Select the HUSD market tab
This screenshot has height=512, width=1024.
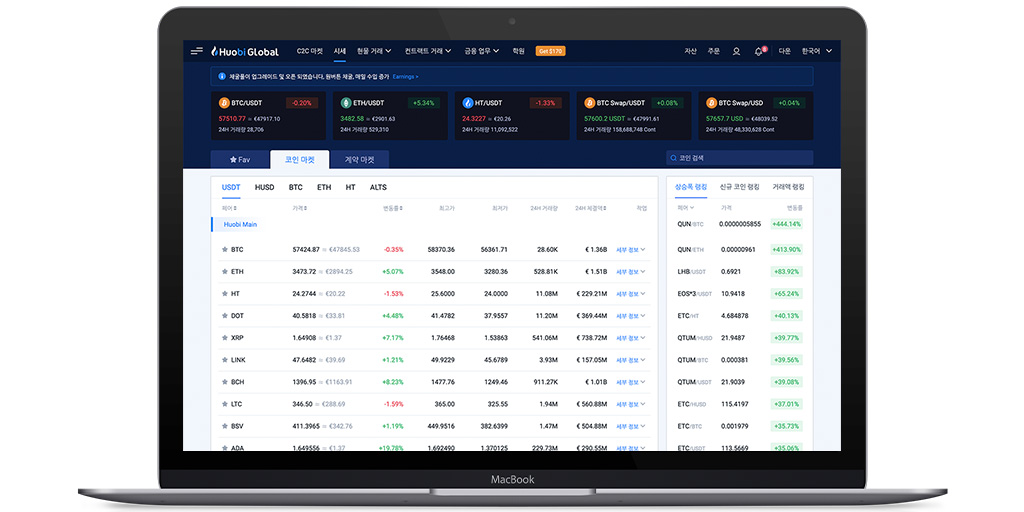tap(264, 187)
